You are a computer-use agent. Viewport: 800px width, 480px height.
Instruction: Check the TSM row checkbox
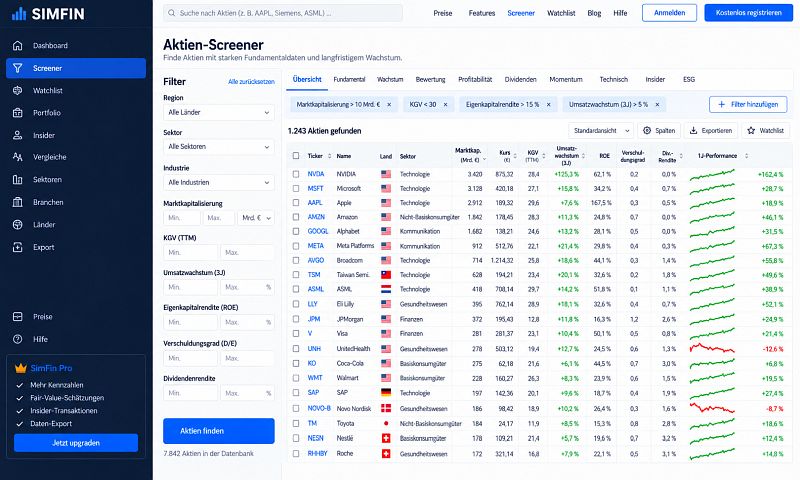point(296,274)
